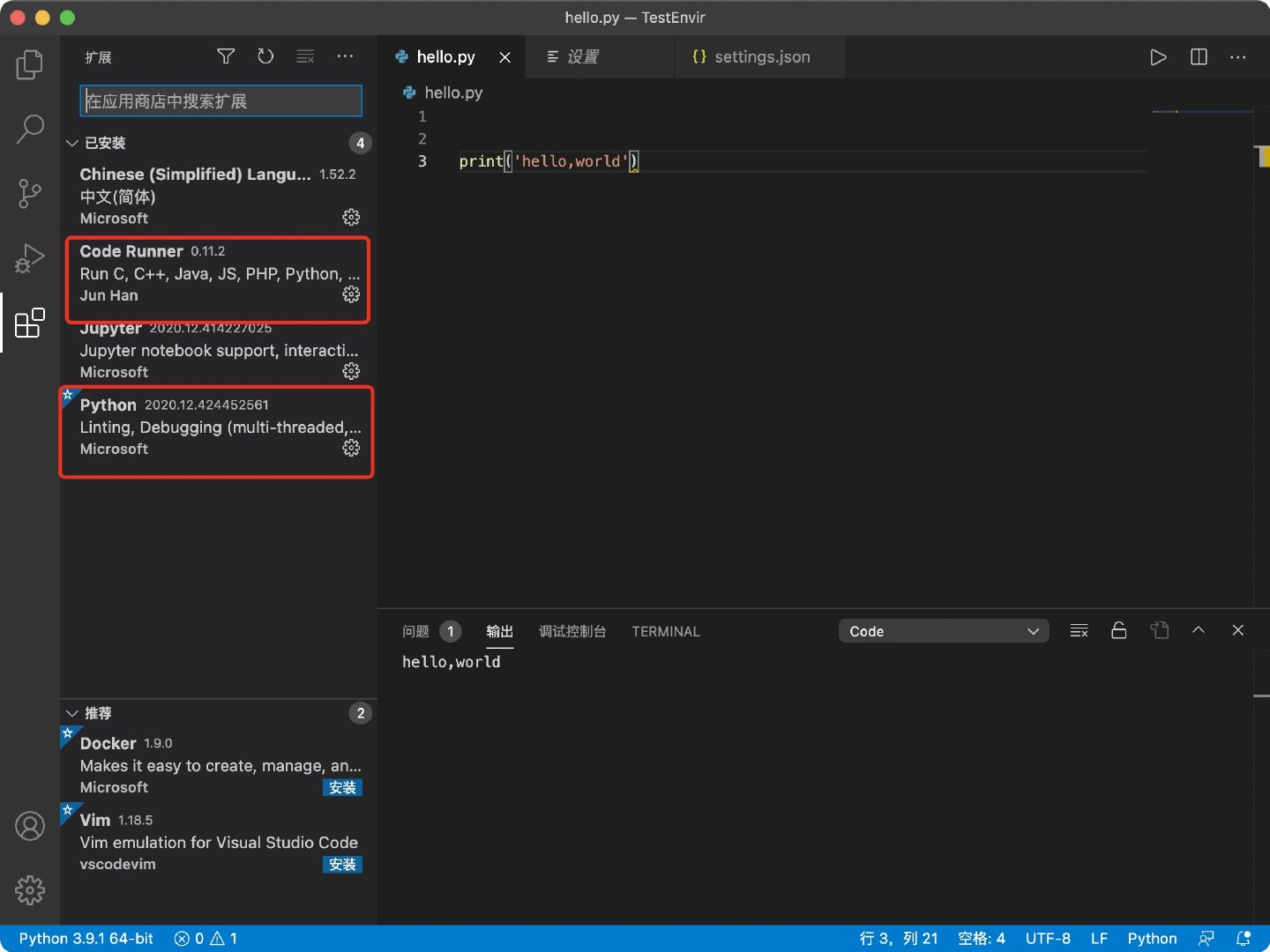Open the notifications bell in status bar

click(x=1244, y=939)
